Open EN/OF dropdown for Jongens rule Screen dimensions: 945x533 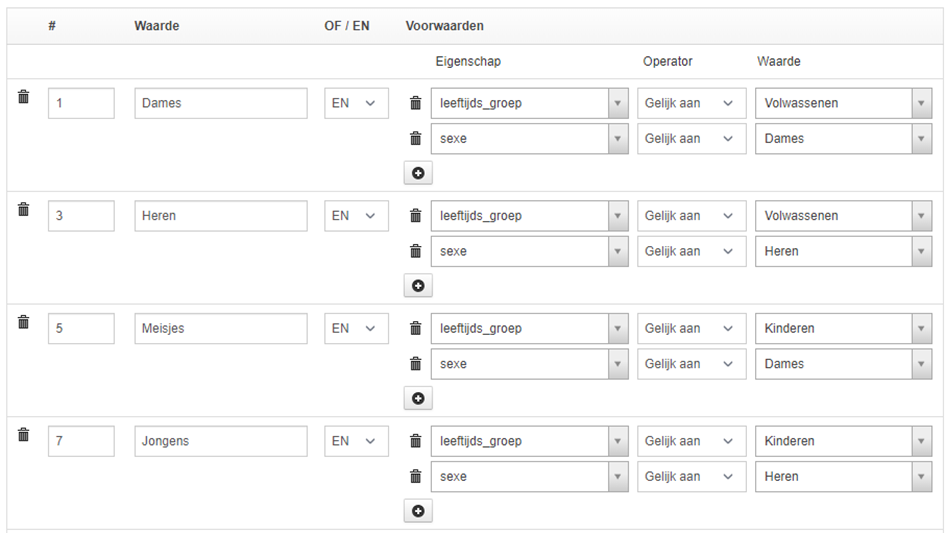click(x=356, y=441)
